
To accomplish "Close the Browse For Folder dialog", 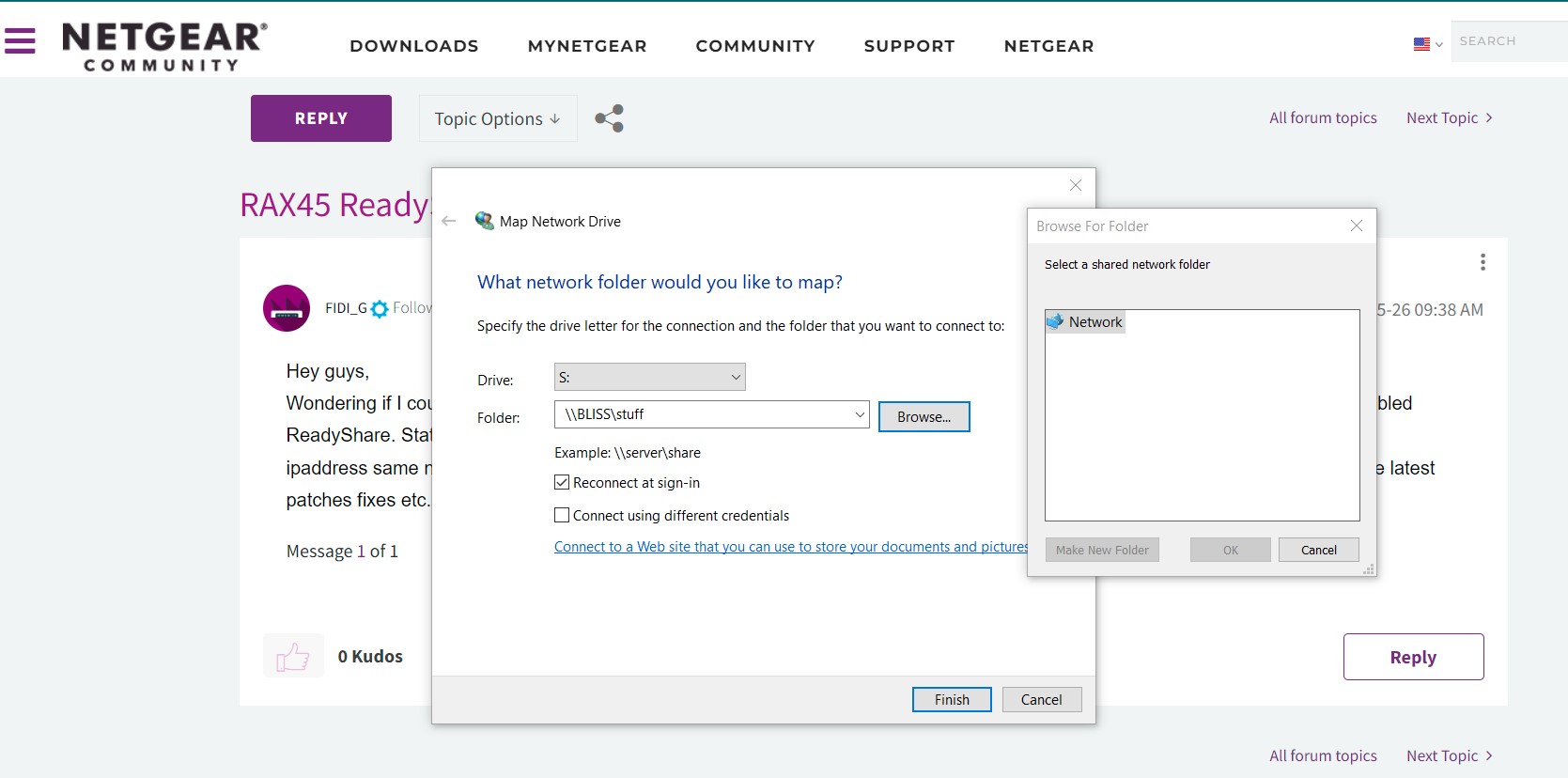I will coord(1356,226).
